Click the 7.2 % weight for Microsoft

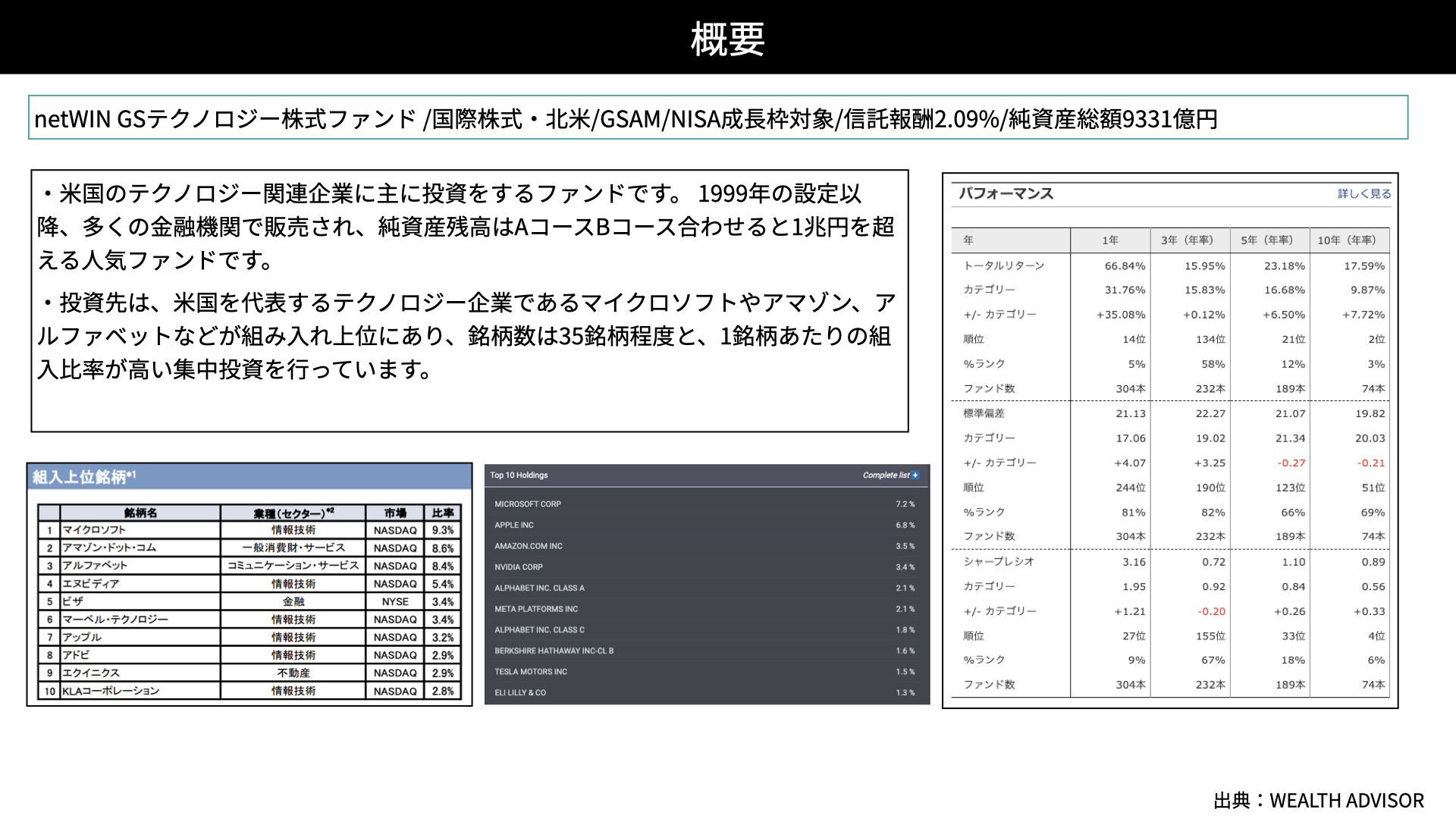tap(905, 504)
